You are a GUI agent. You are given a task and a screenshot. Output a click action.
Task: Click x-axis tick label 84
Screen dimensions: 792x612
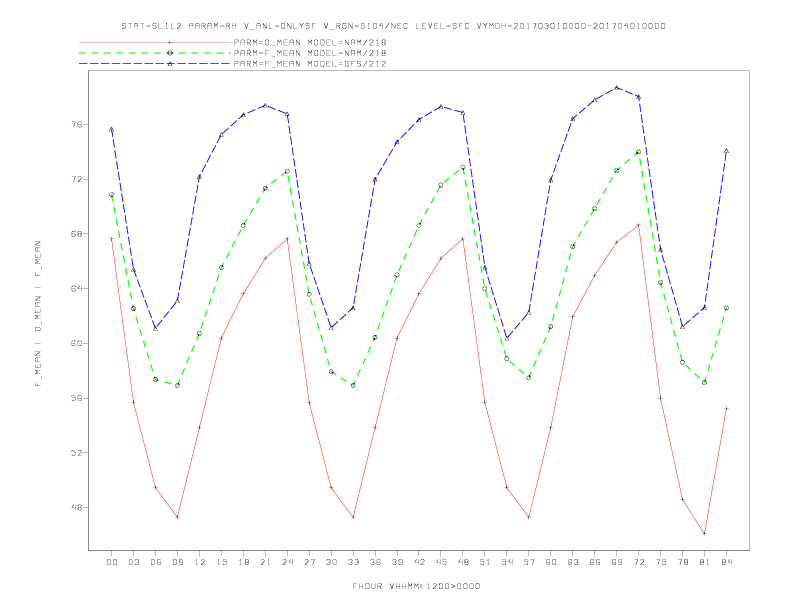[726, 562]
